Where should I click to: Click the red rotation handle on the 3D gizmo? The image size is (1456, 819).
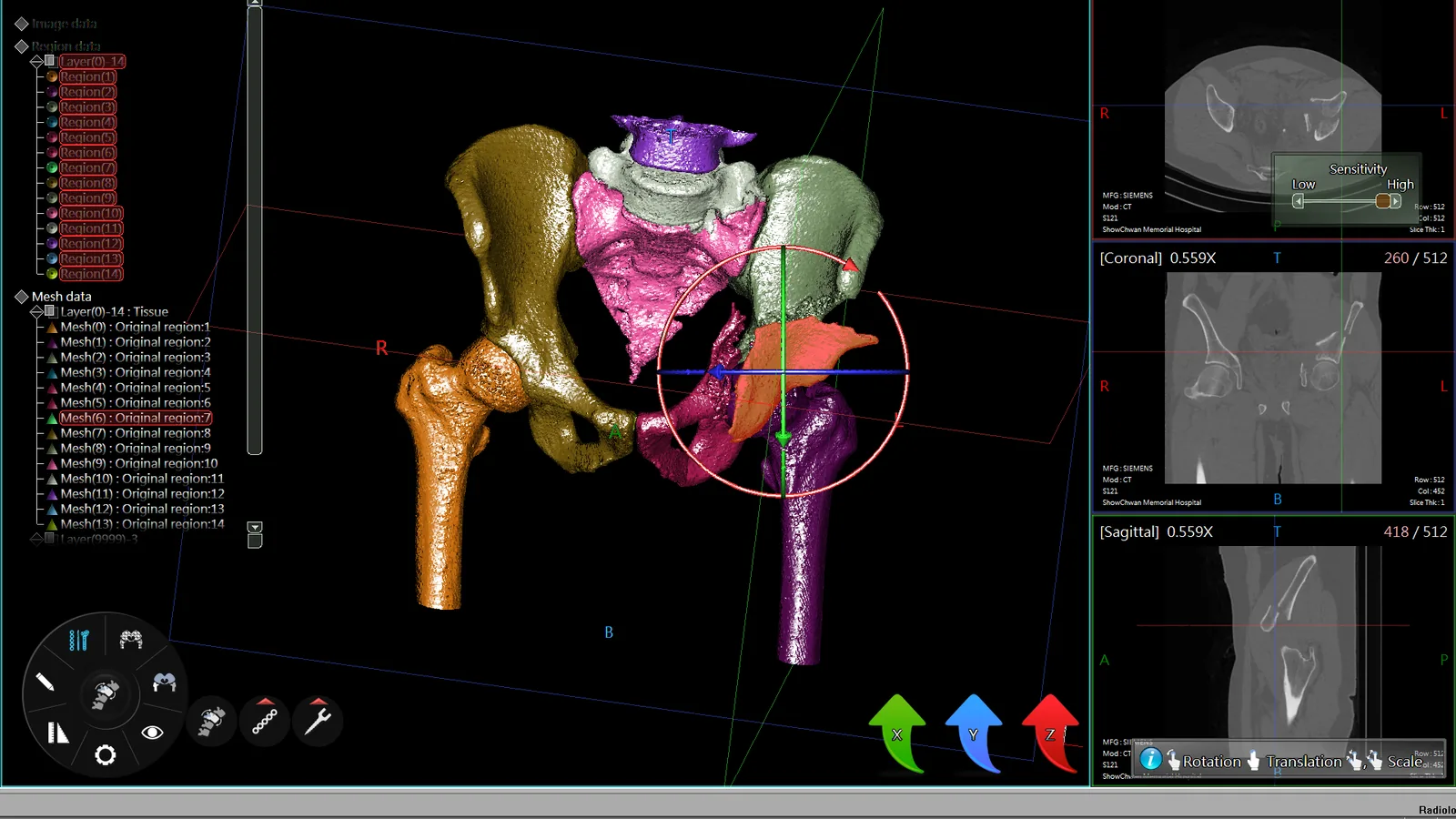[x=850, y=265]
